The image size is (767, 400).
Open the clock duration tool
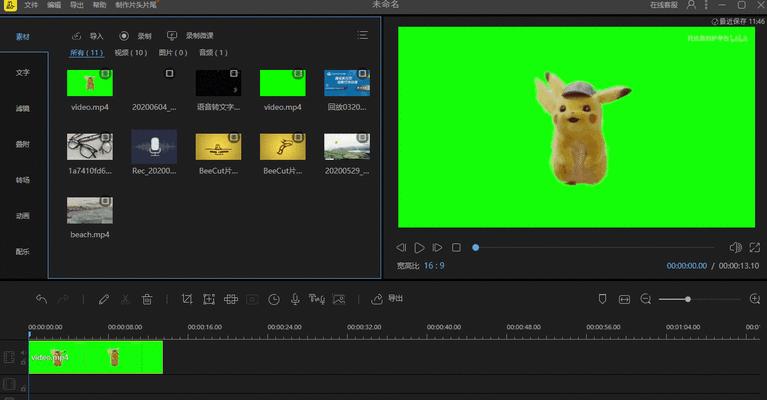tap(274, 299)
